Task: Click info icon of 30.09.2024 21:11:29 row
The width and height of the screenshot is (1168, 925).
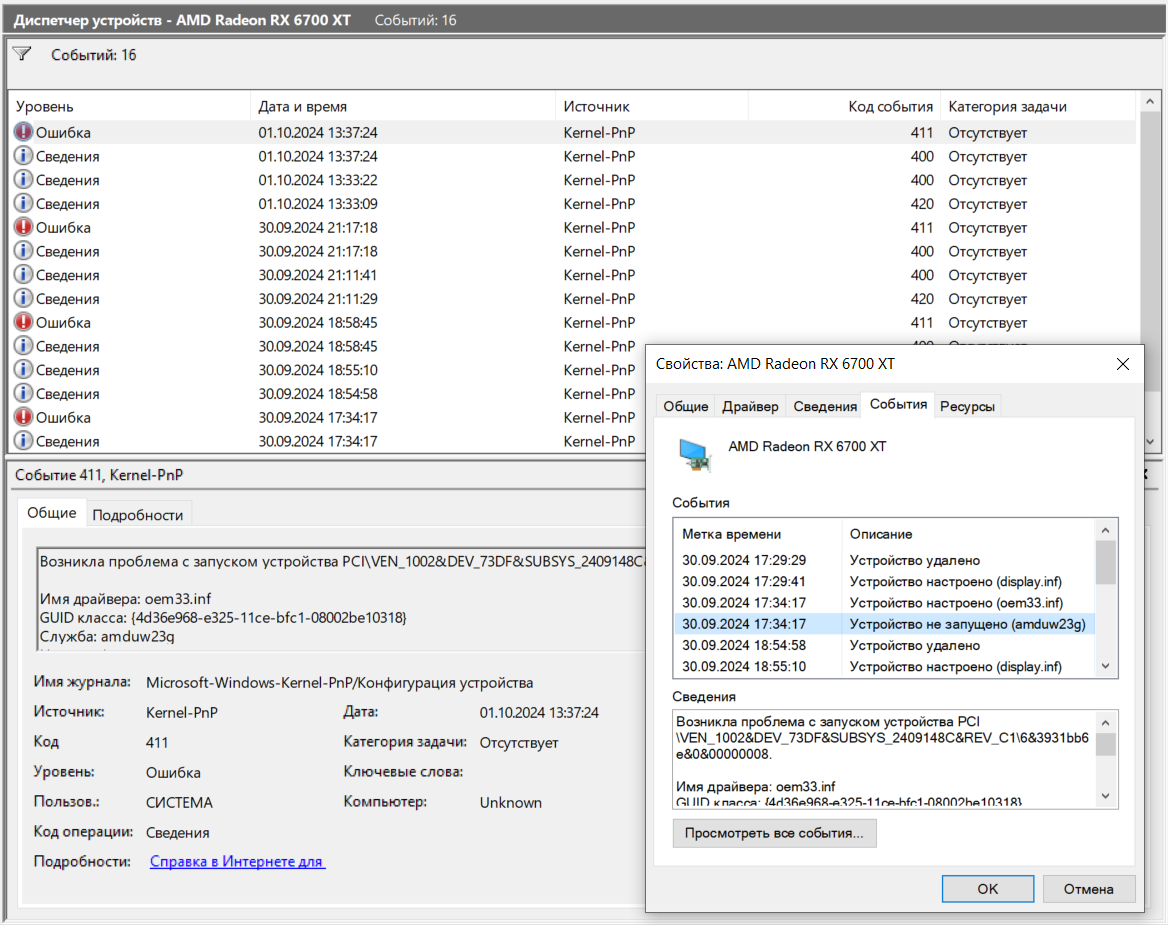Action: tap(24, 299)
